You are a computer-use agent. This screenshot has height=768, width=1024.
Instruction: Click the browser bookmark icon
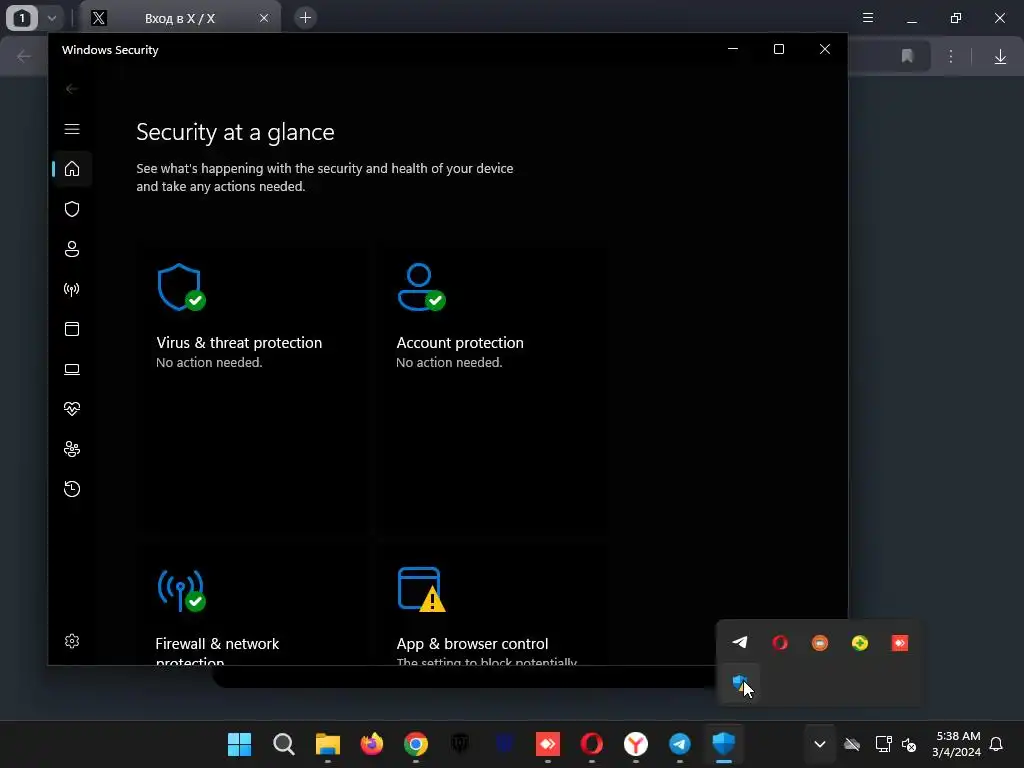point(907,56)
